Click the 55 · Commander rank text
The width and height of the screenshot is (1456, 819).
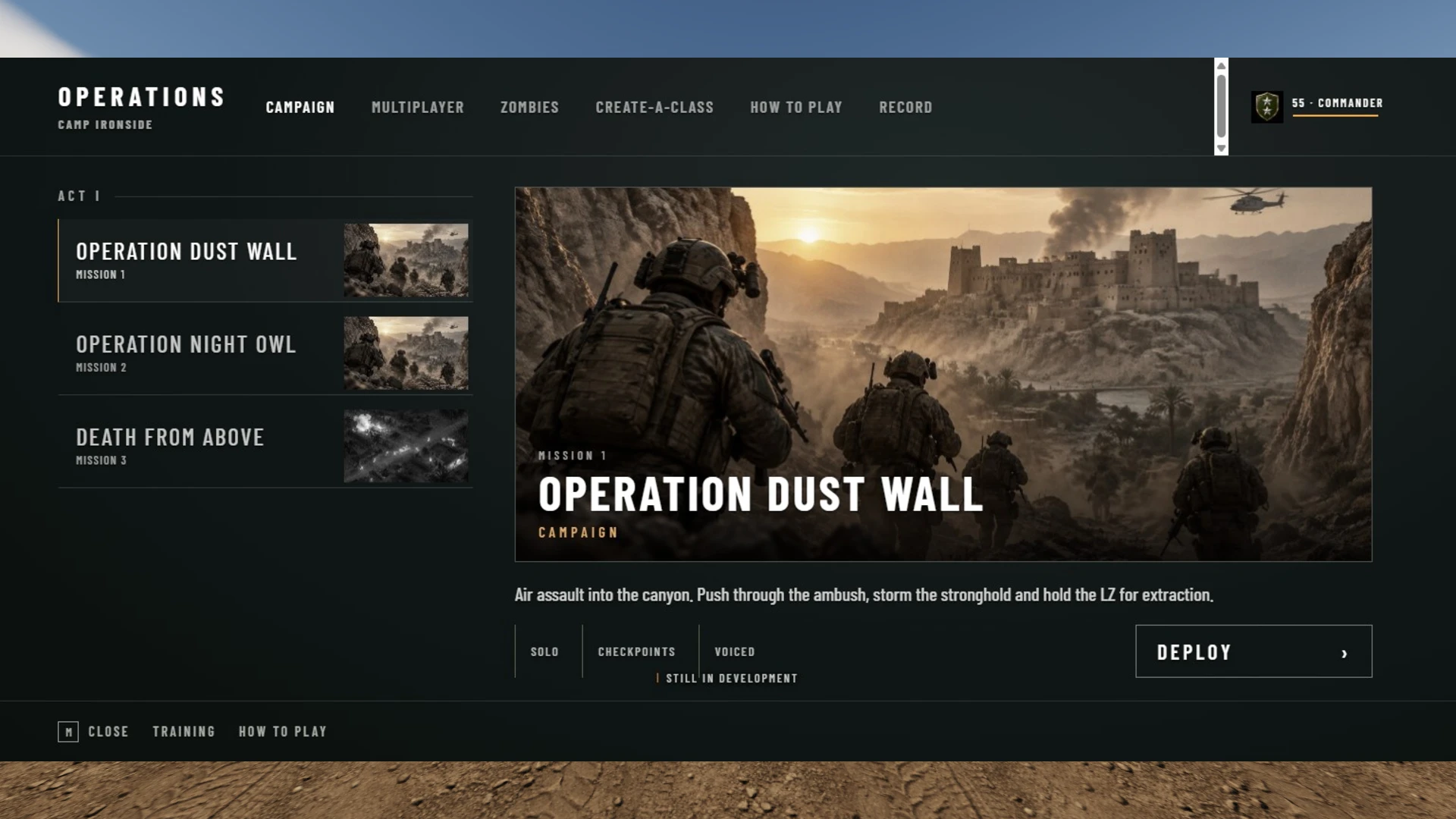[x=1338, y=103]
